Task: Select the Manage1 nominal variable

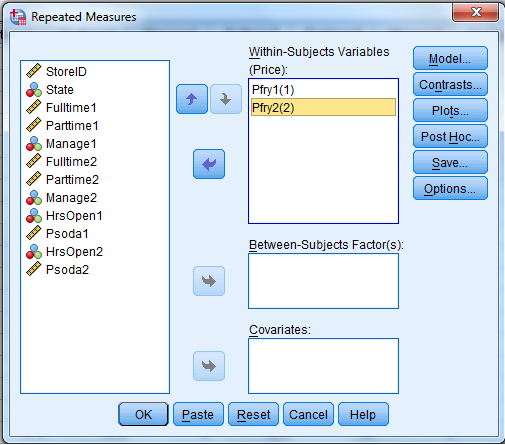Action: pyautogui.click(x=71, y=144)
